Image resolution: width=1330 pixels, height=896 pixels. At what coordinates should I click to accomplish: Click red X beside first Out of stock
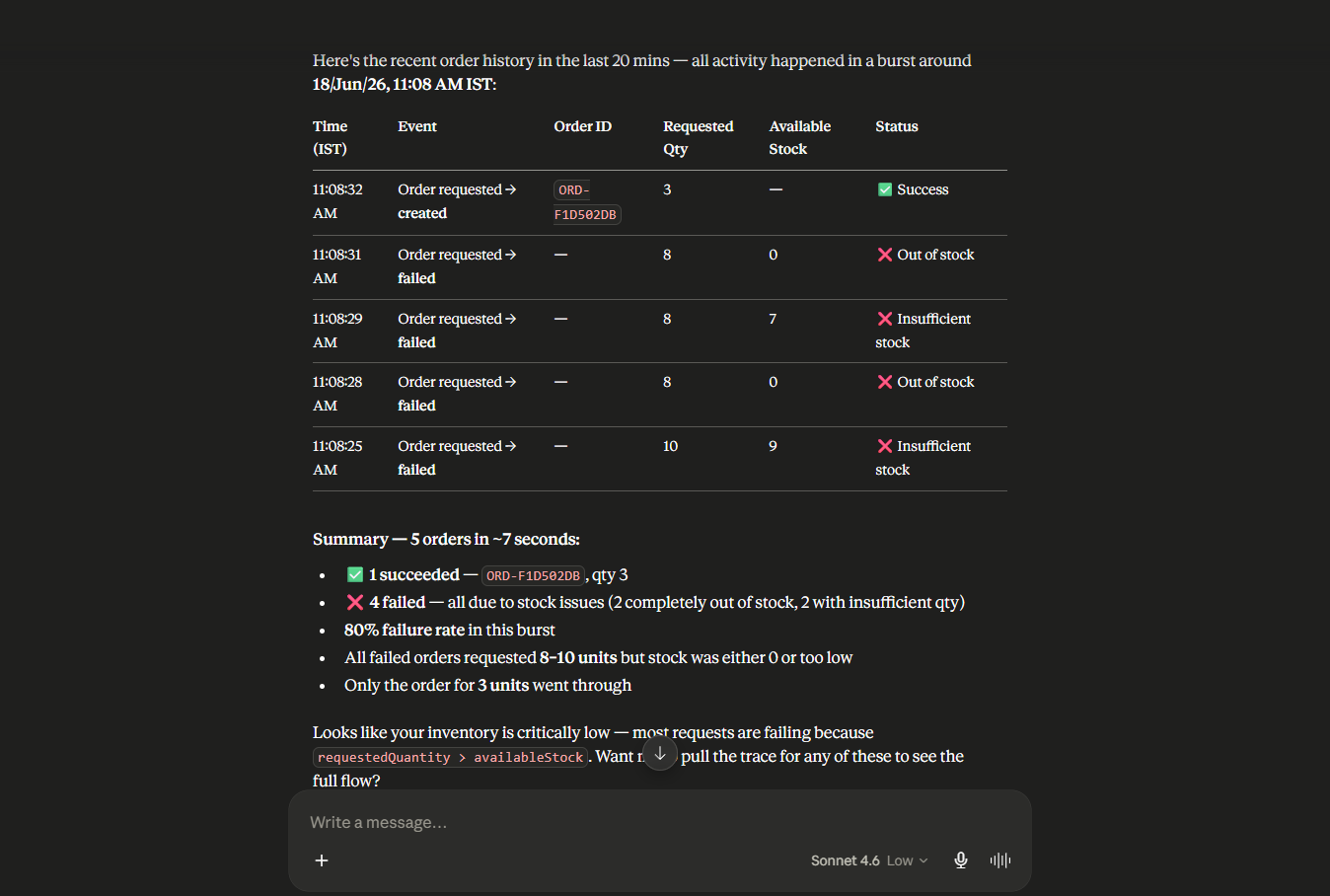[x=885, y=255]
